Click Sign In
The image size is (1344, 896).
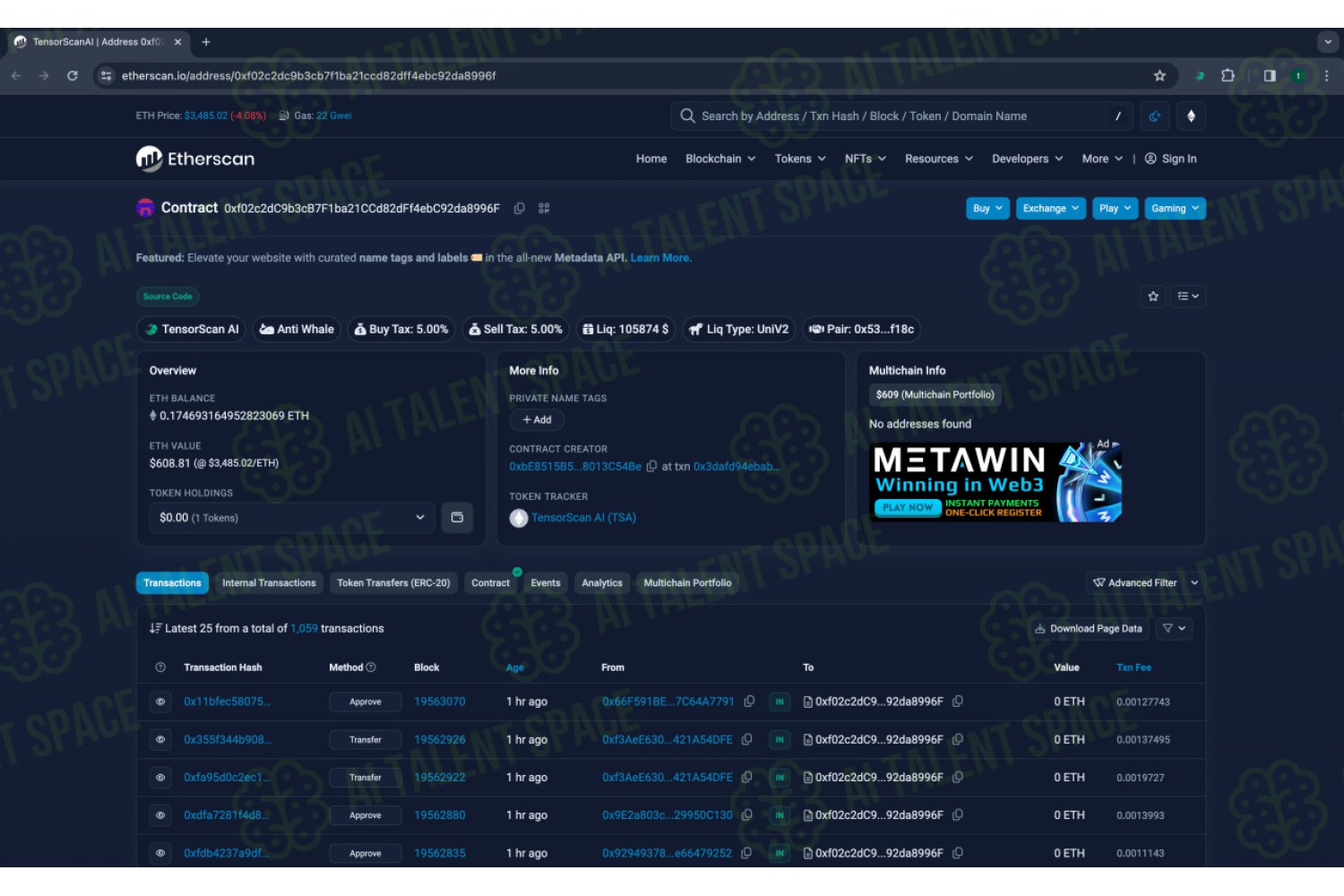point(1170,159)
